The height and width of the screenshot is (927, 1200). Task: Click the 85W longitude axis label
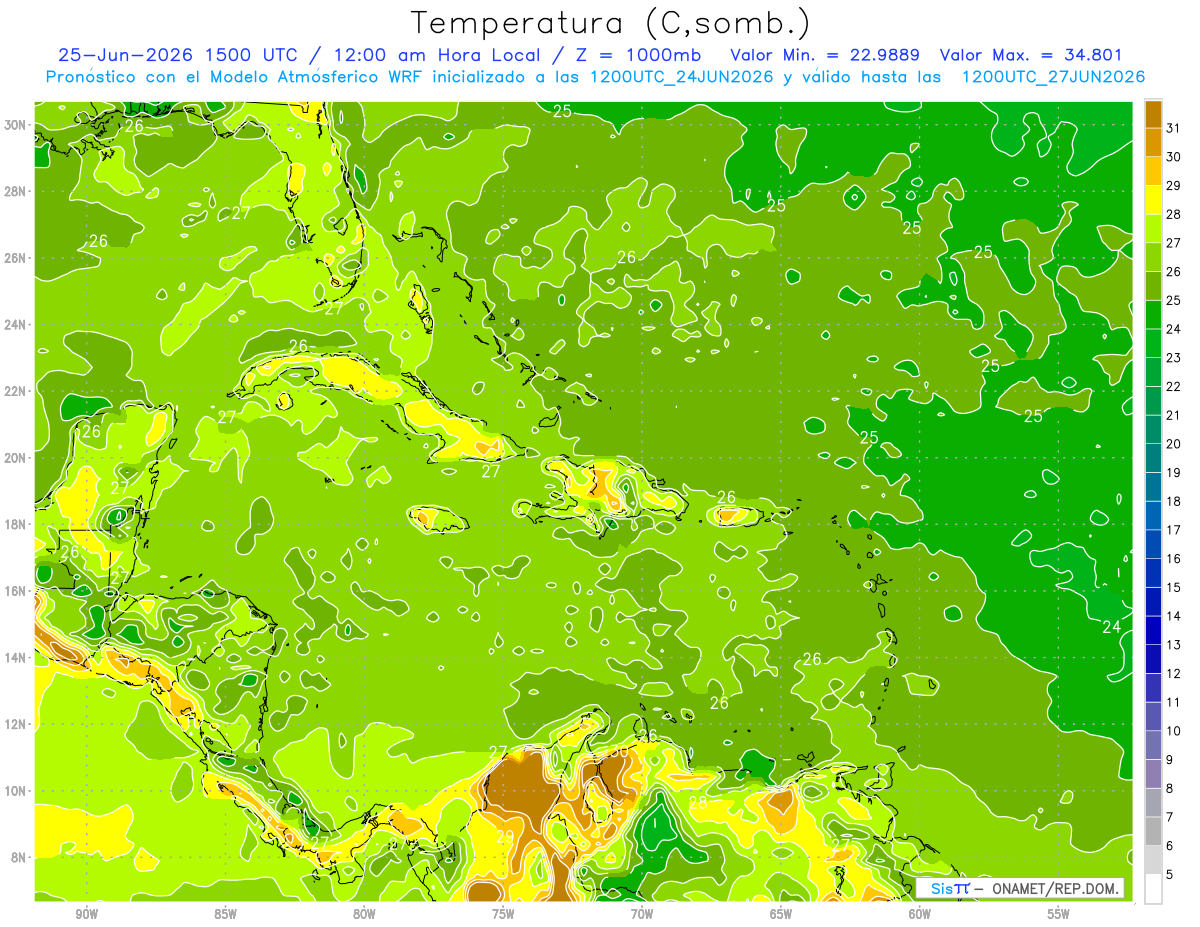pyautogui.click(x=225, y=915)
